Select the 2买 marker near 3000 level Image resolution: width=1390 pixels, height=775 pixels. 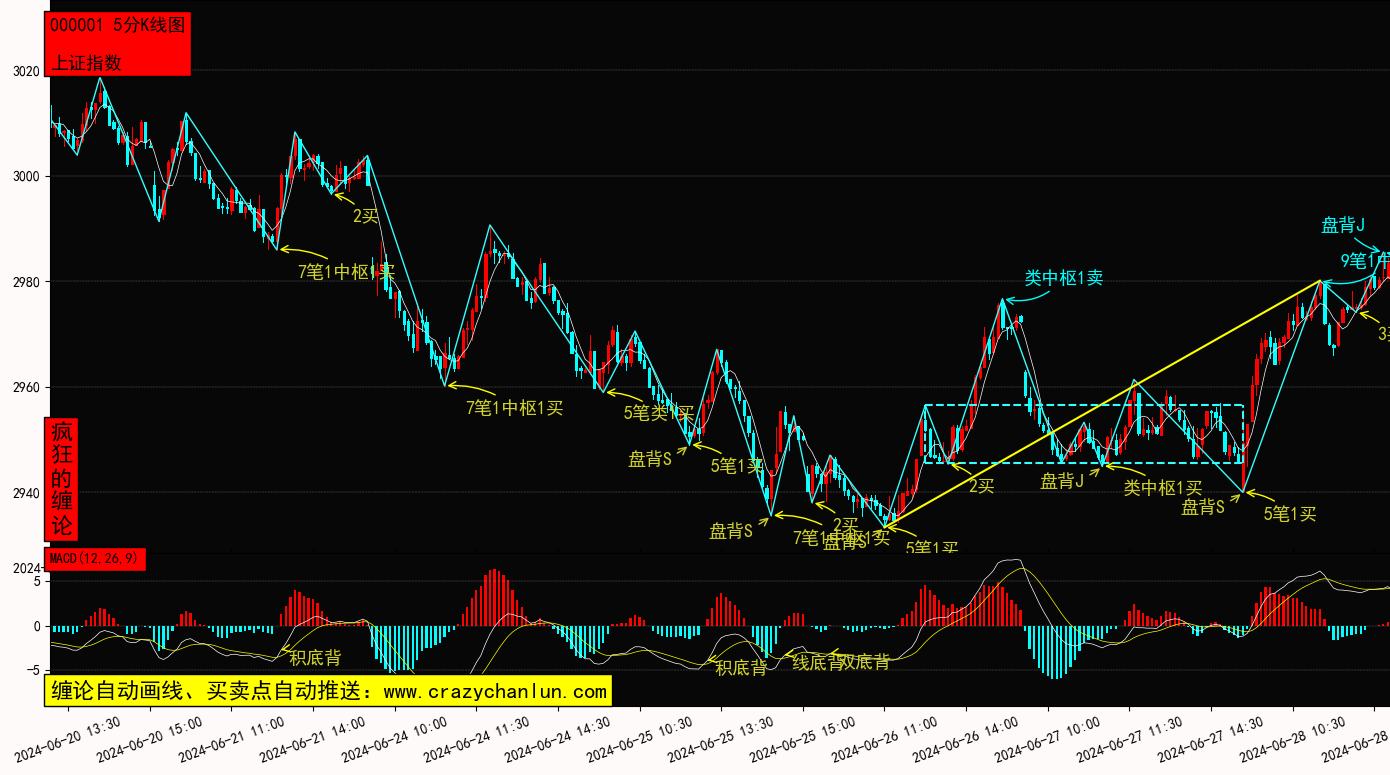365,215
